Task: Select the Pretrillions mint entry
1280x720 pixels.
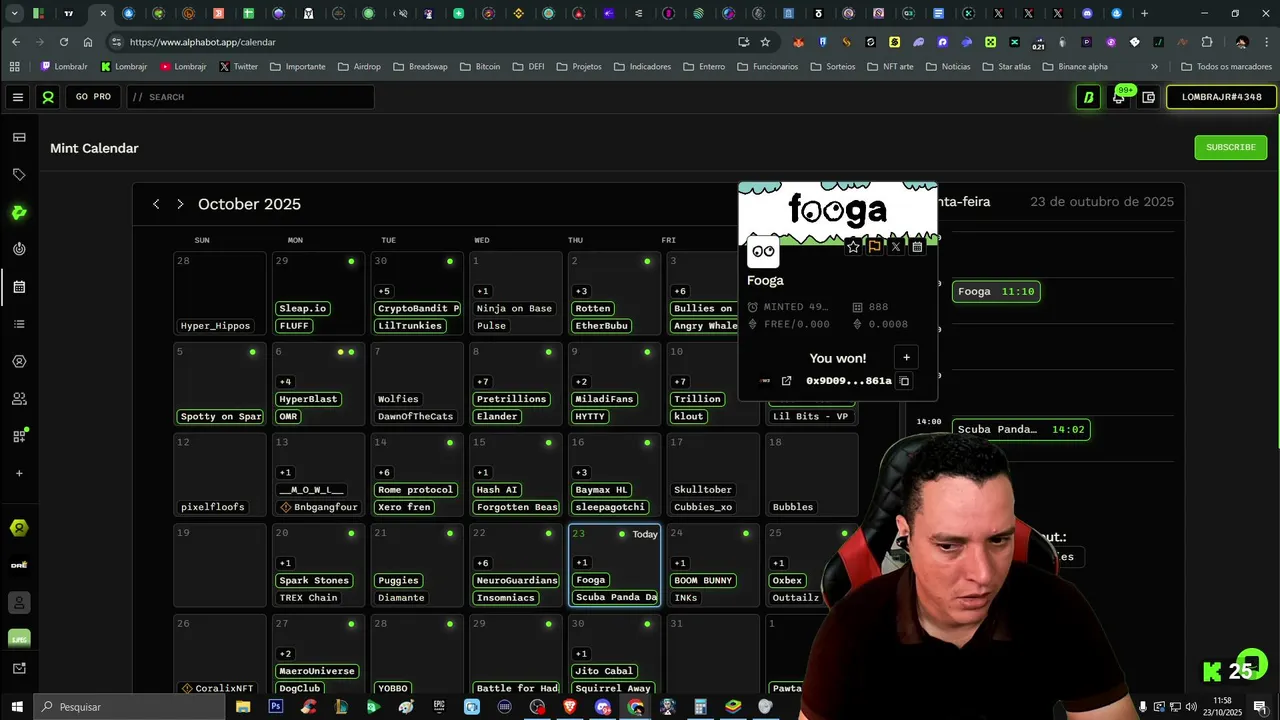Action: (512, 399)
